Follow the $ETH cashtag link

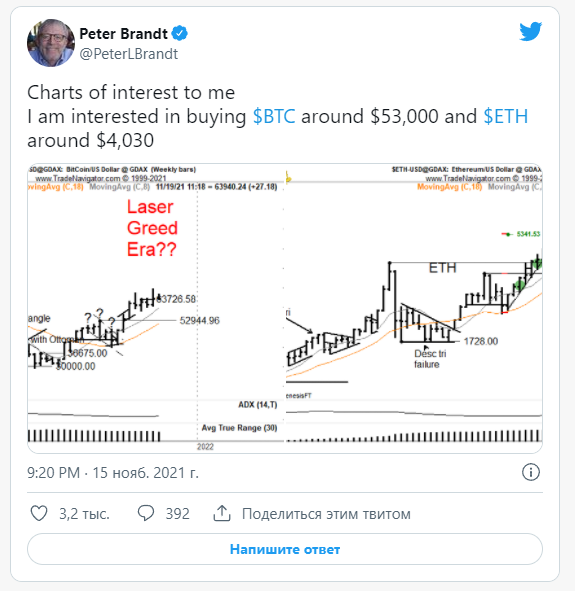(506, 116)
